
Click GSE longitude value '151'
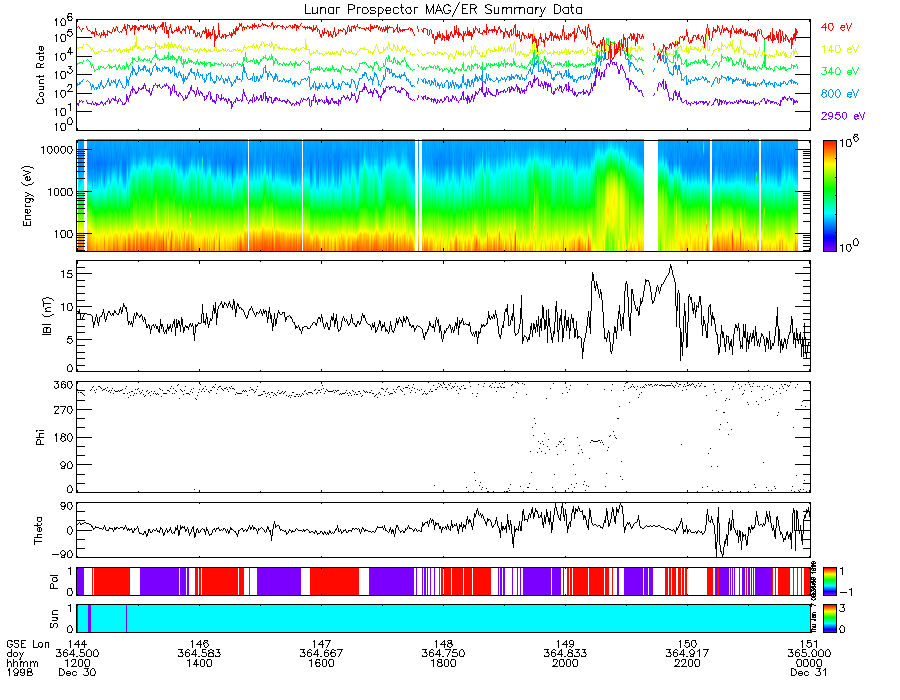(809, 644)
